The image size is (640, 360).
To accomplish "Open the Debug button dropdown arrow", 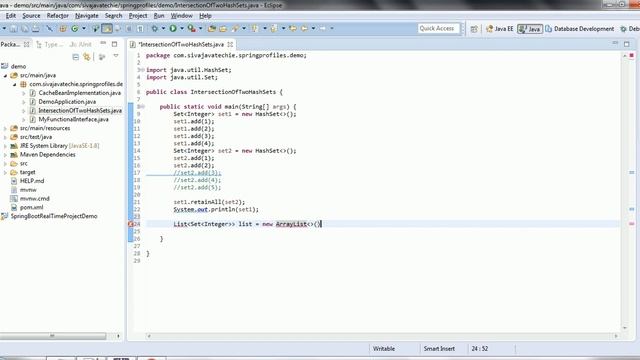I will pos(163,29).
